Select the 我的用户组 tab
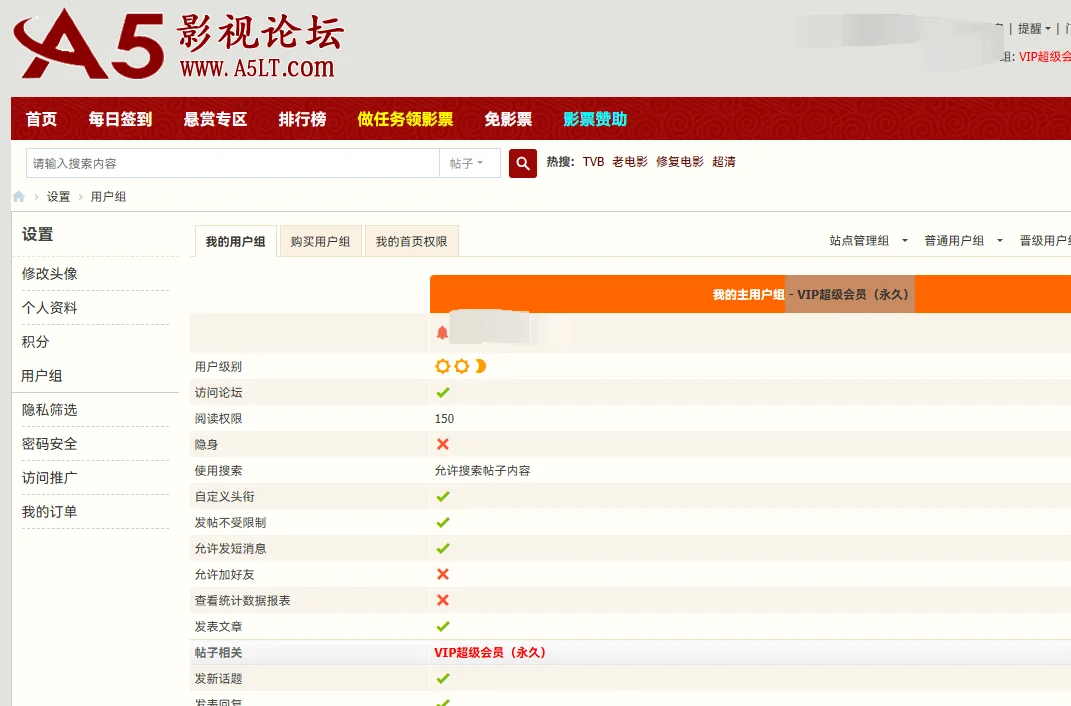The height and width of the screenshot is (706, 1071). tap(236, 241)
